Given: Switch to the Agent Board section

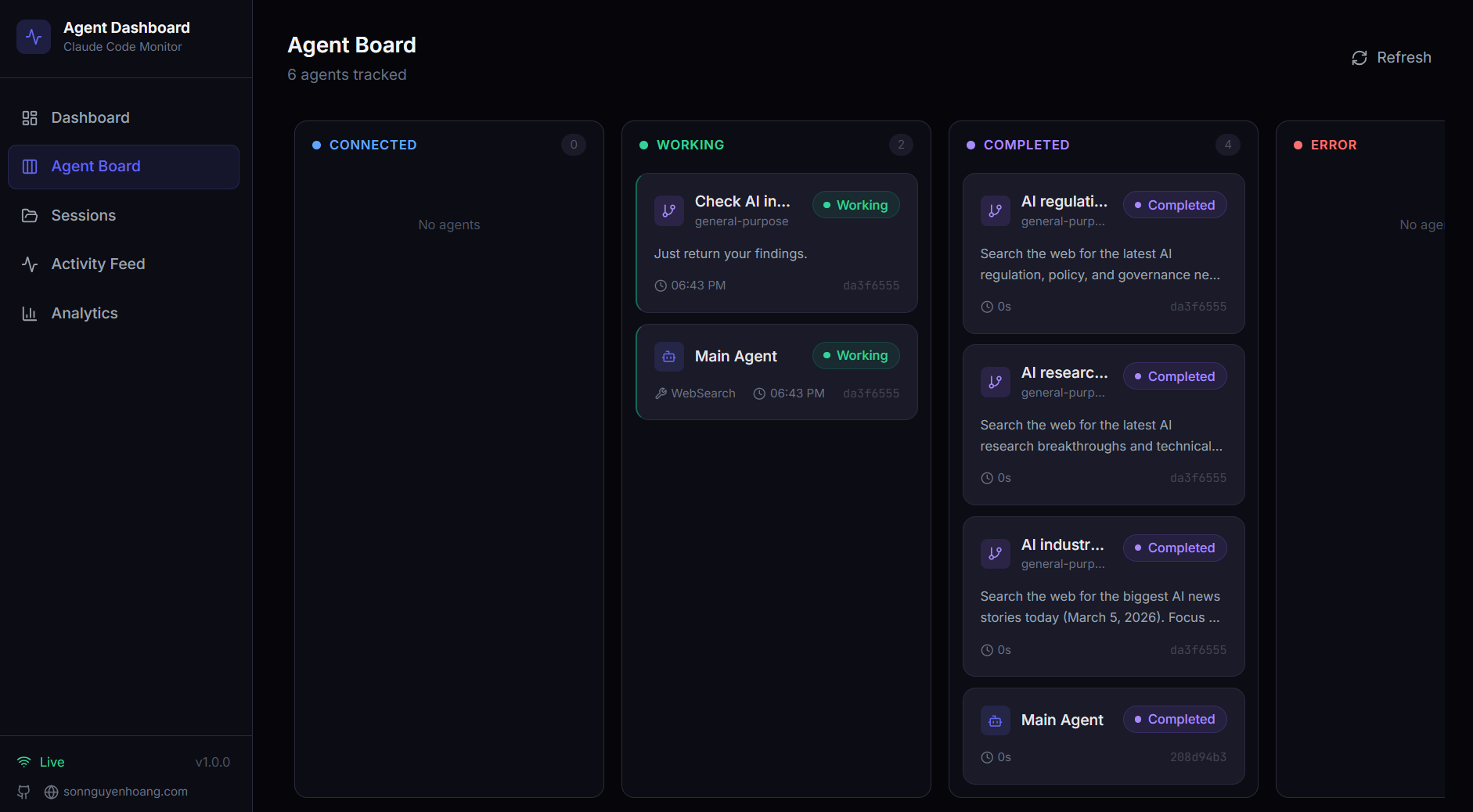Looking at the screenshot, I should point(95,167).
